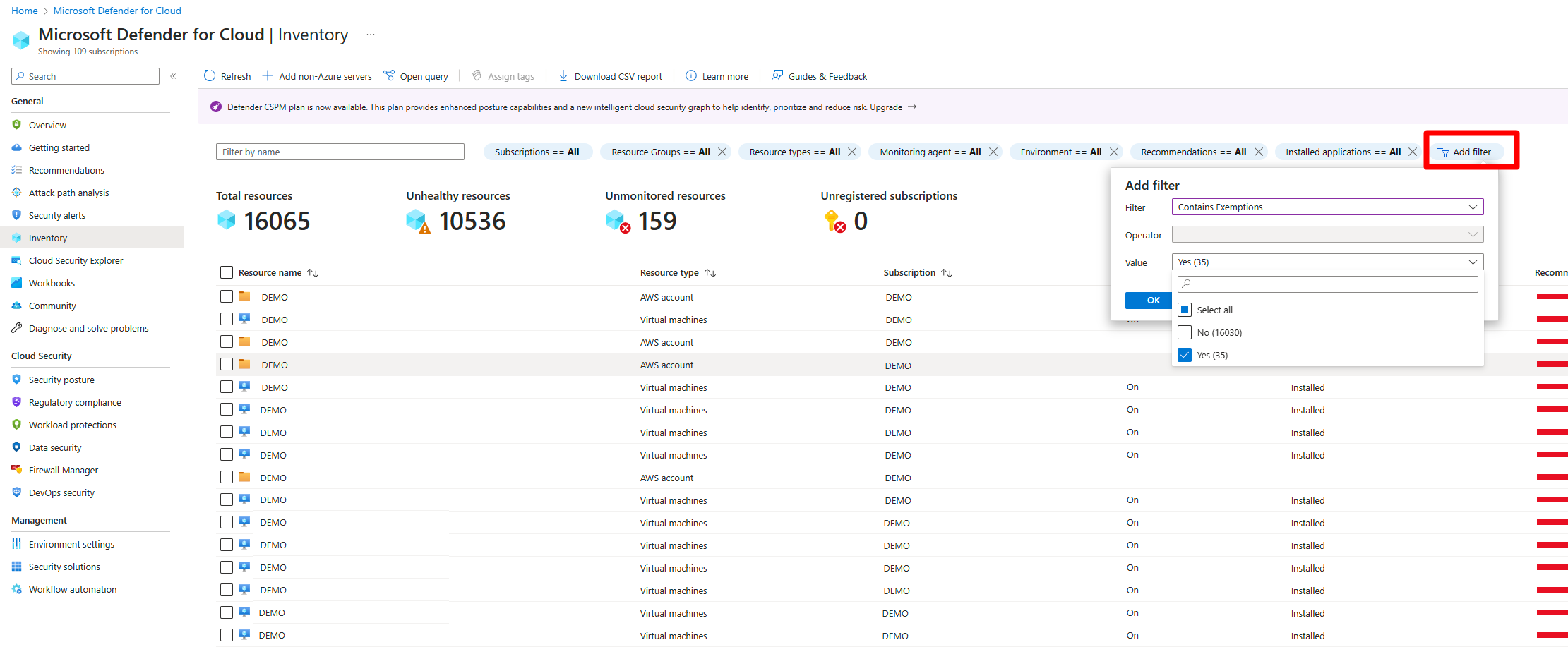The height and width of the screenshot is (647, 1568).
Task: Add non-Azure servers via plus icon
Action: (268, 76)
